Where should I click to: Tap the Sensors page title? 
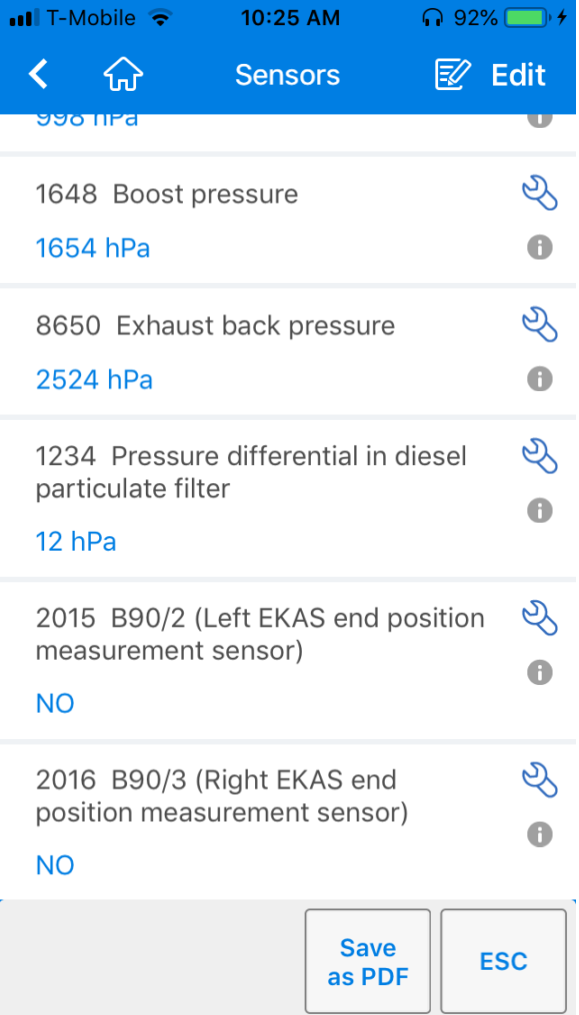(287, 75)
